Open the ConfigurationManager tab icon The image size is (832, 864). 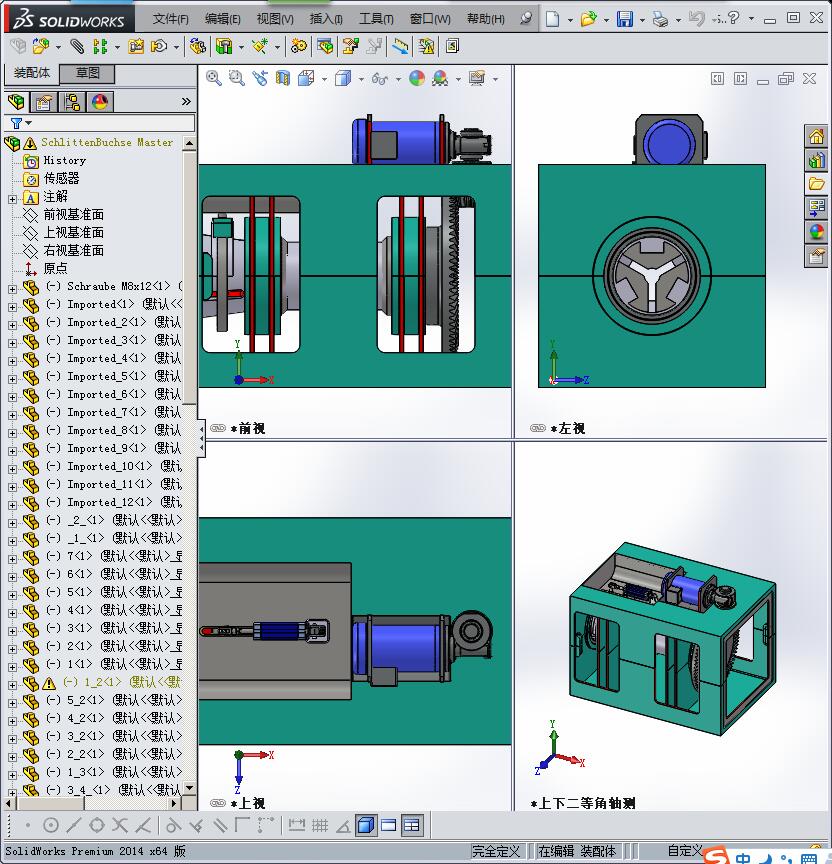72,102
